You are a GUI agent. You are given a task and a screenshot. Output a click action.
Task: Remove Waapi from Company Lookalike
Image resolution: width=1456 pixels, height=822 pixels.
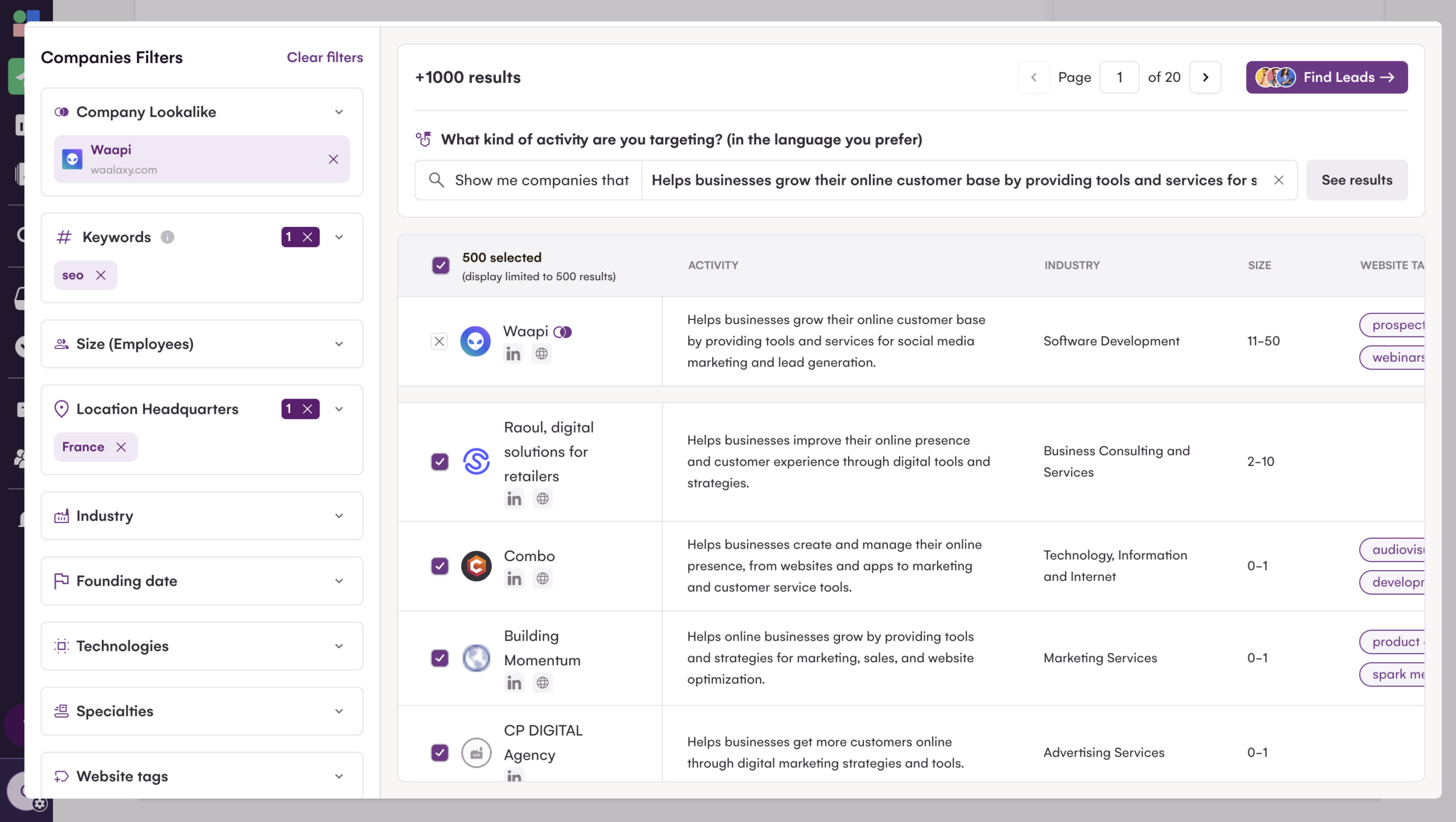click(x=333, y=159)
